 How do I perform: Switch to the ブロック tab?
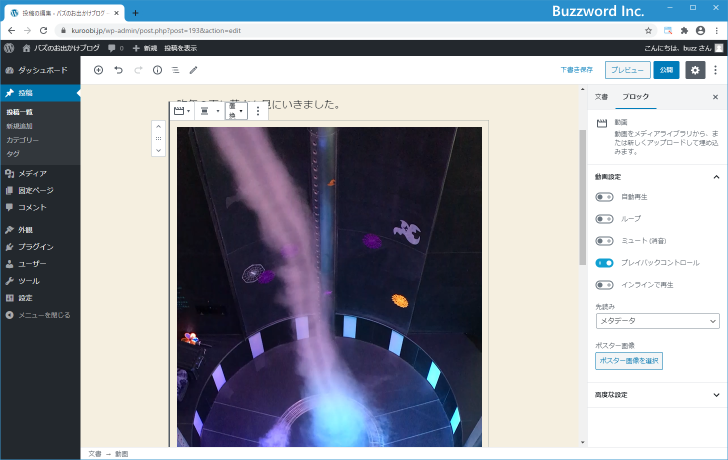click(x=635, y=97)
